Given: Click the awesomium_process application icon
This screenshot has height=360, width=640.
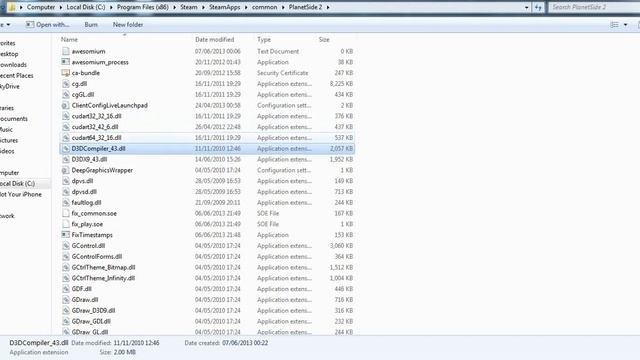Looking at the screenshot, I should [x=65, y=62].
